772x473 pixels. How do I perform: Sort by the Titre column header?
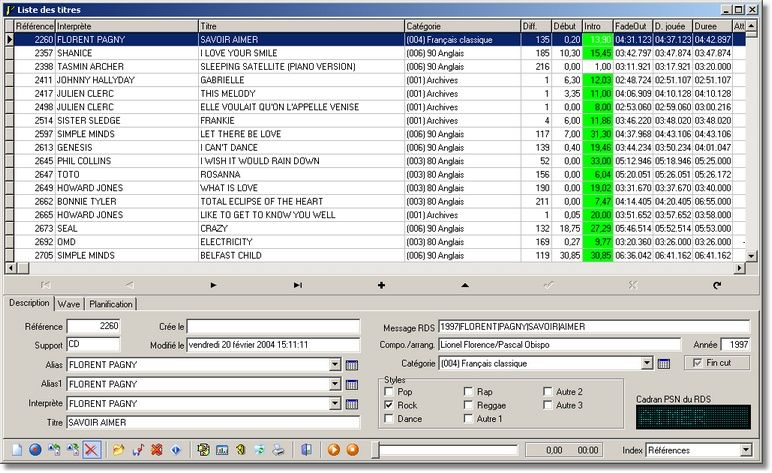click(x=301, y=26)
